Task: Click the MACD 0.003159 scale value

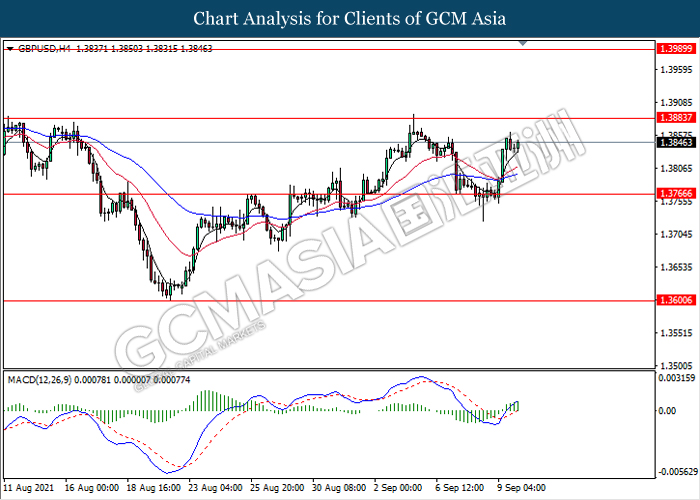Action: (x=677, y=378)
